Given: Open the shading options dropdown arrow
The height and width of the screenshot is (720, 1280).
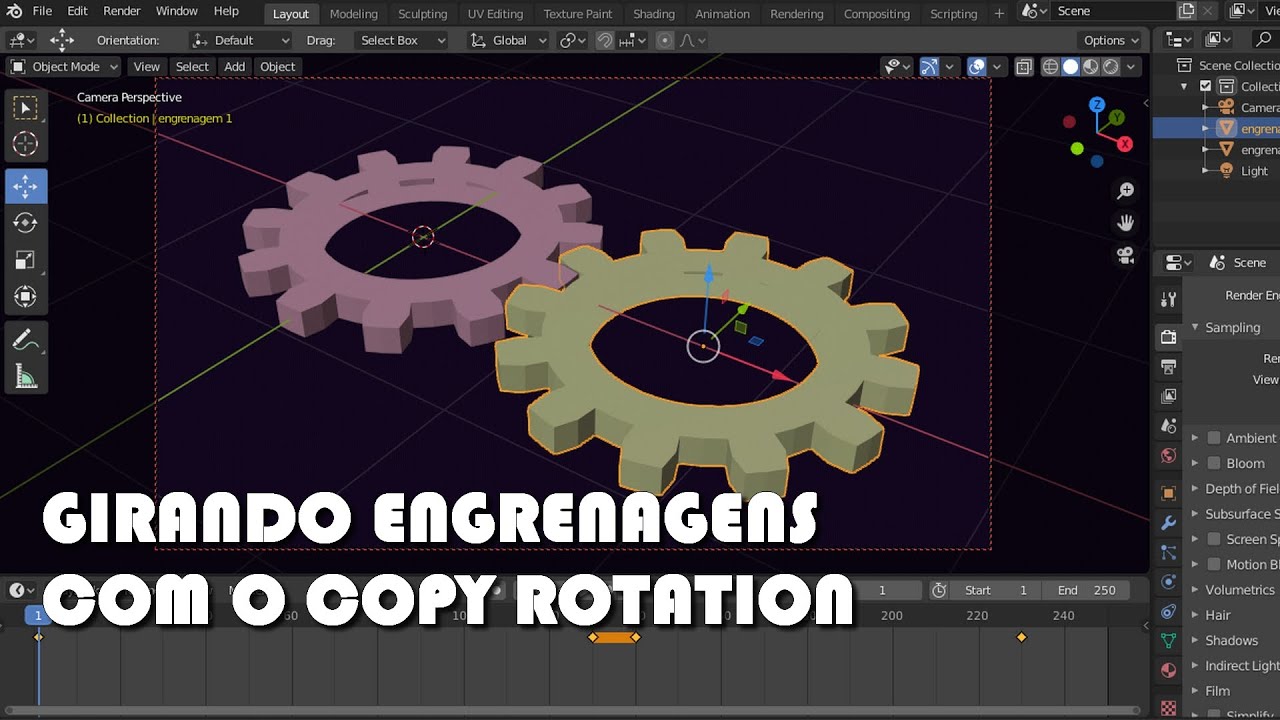Looking at the screenshot, I should (x=1132, y=67).
